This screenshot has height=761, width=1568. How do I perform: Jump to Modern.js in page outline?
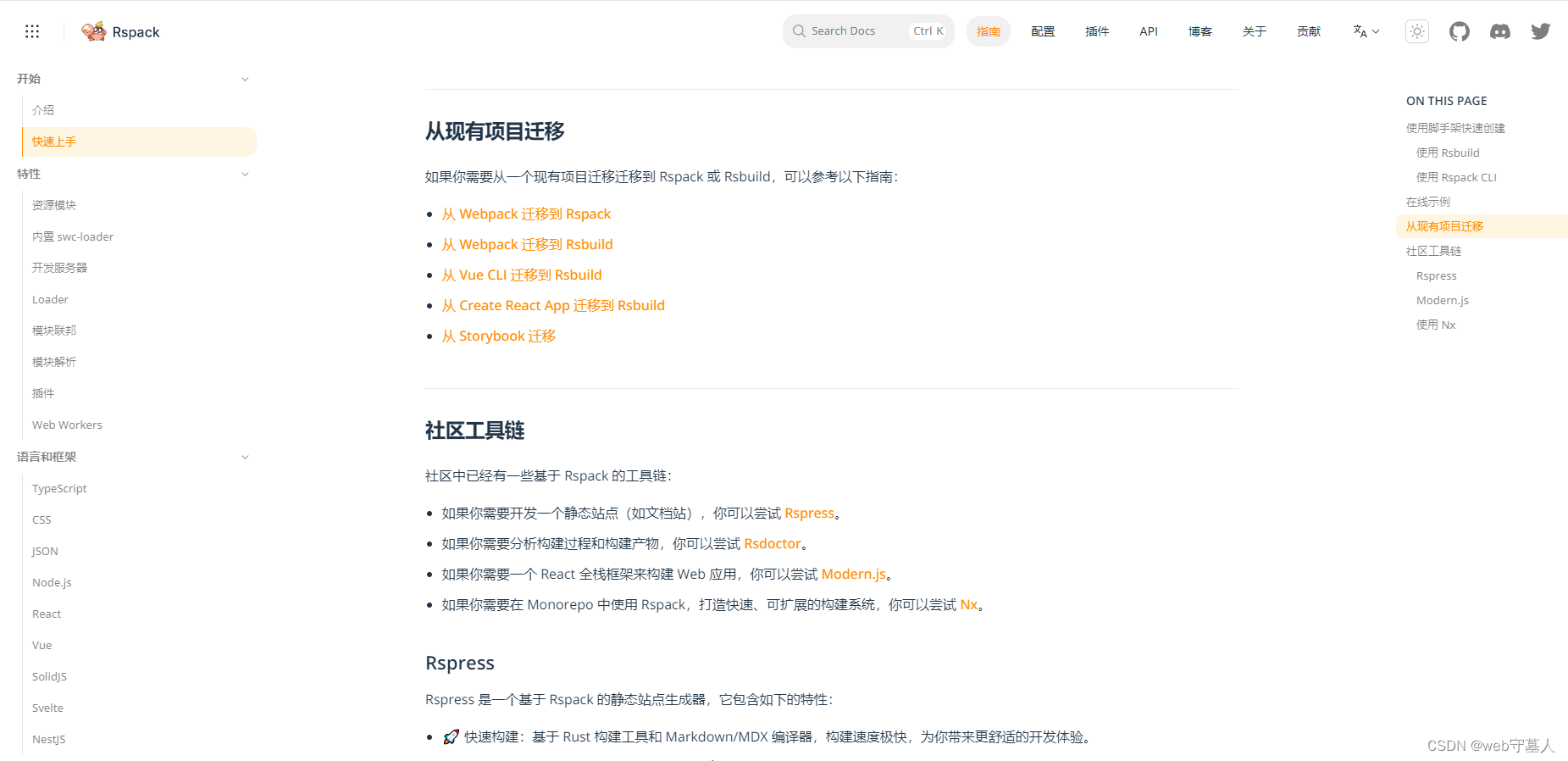tap(1442, 300)
